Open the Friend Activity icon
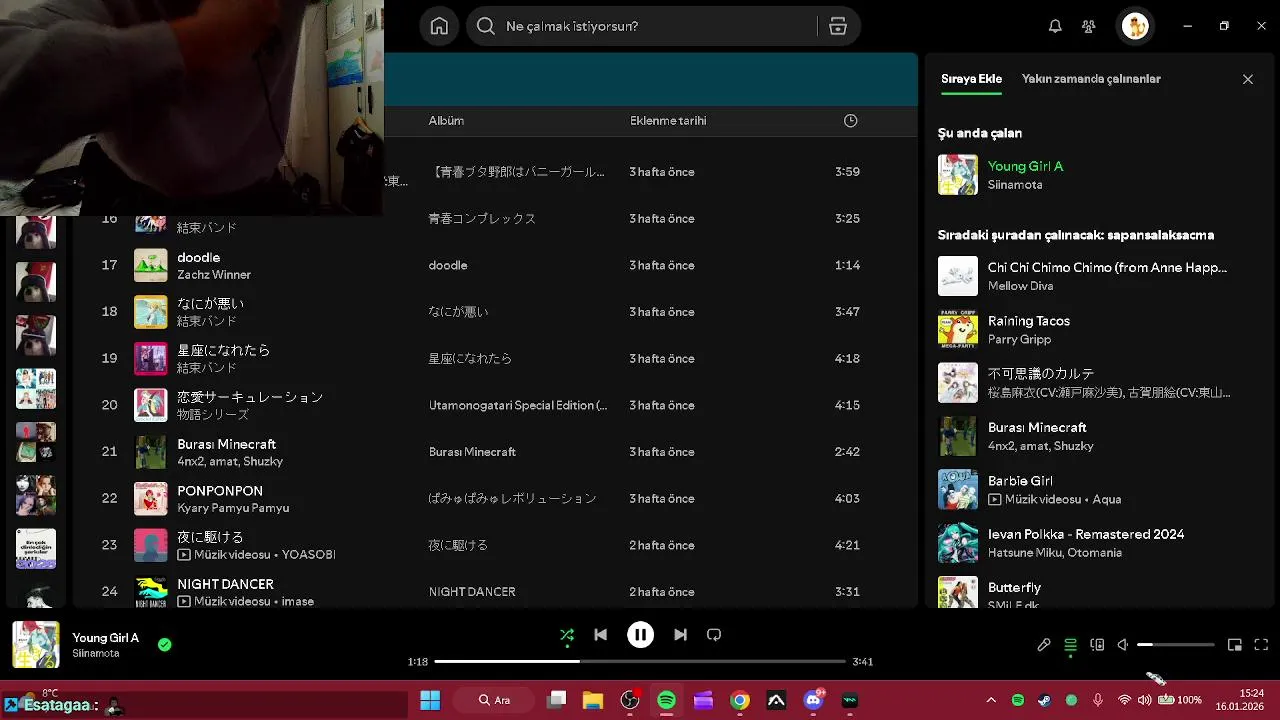The image size is (1280, 720). (x=1089, y=27)
